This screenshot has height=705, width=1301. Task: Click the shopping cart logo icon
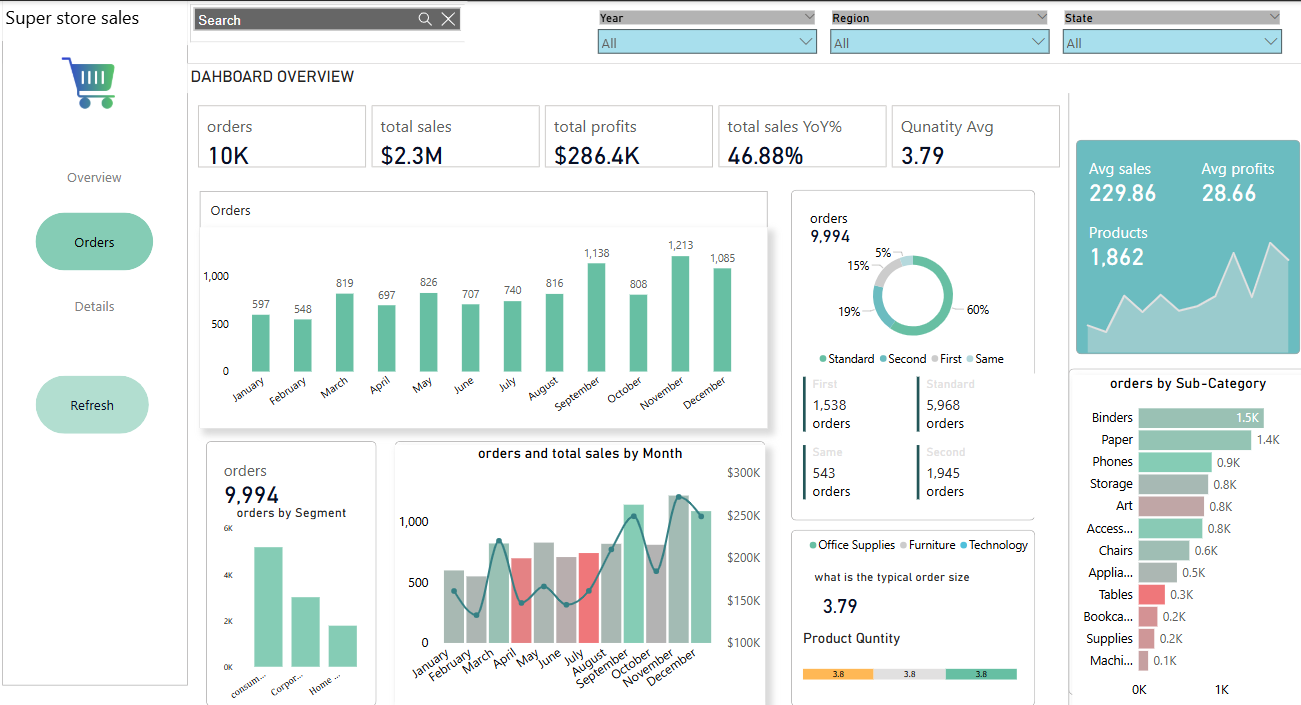coord(88,83)
